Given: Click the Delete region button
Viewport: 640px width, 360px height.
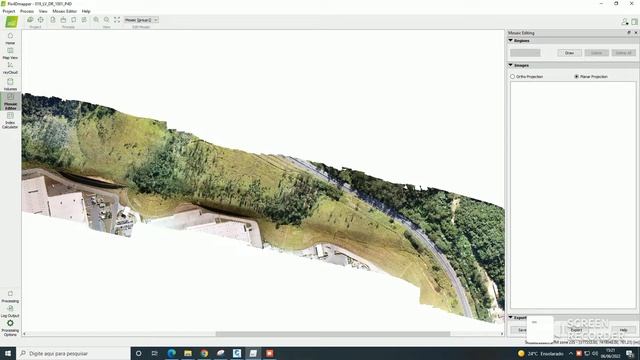Looking at the screenshot, I should [596, 53].
